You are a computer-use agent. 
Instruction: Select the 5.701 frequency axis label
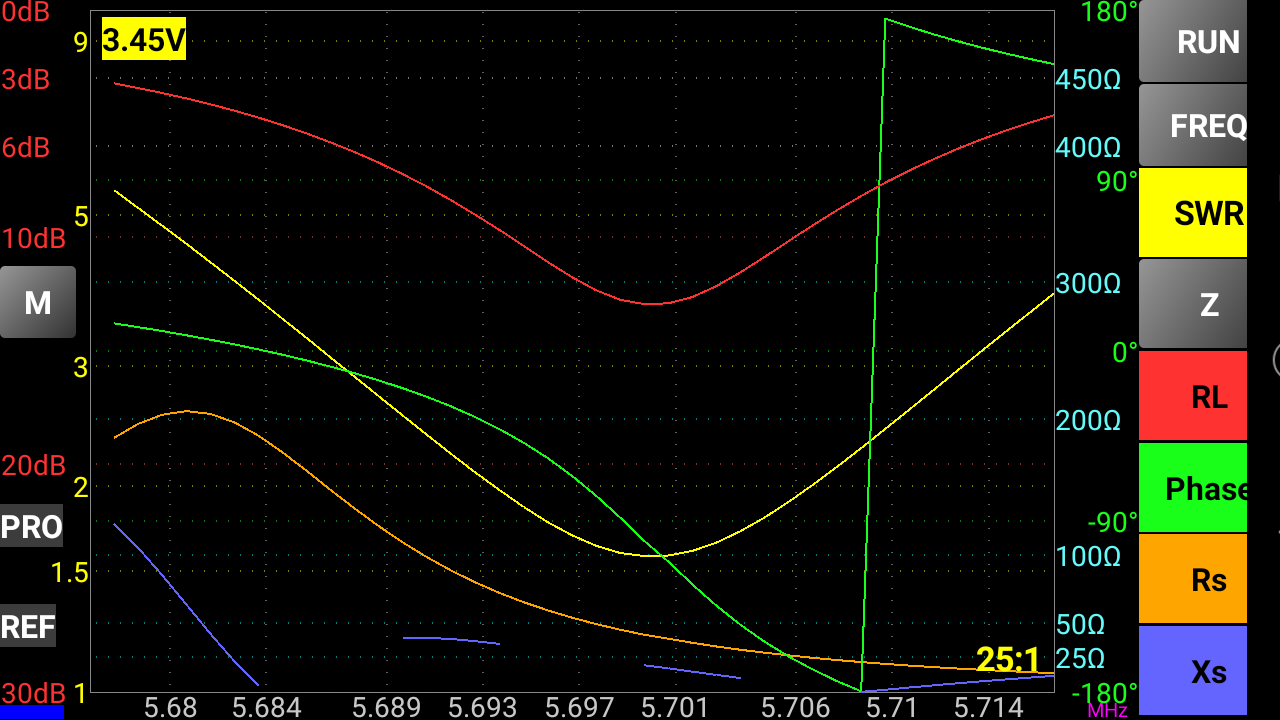point(674,708)
